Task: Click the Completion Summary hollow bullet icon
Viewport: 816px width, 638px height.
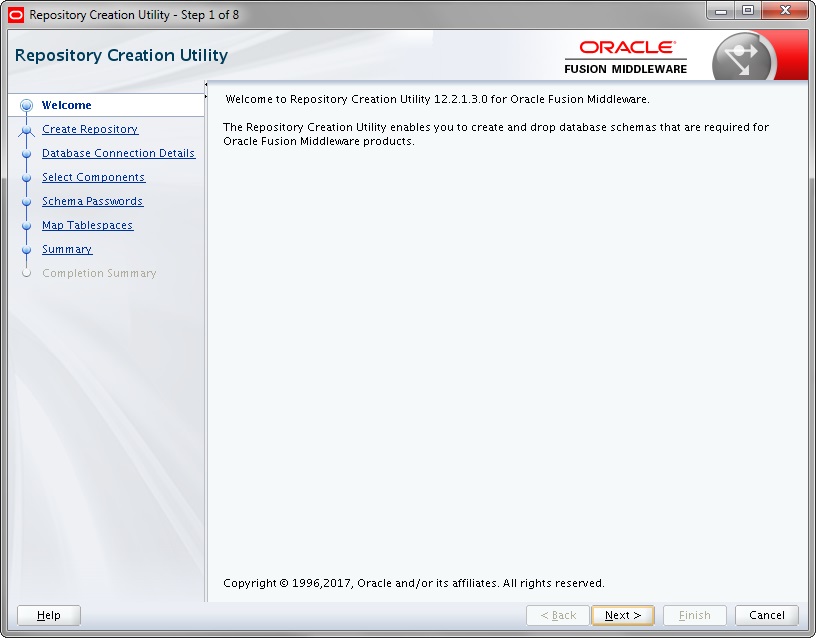Action: [27, 273]
